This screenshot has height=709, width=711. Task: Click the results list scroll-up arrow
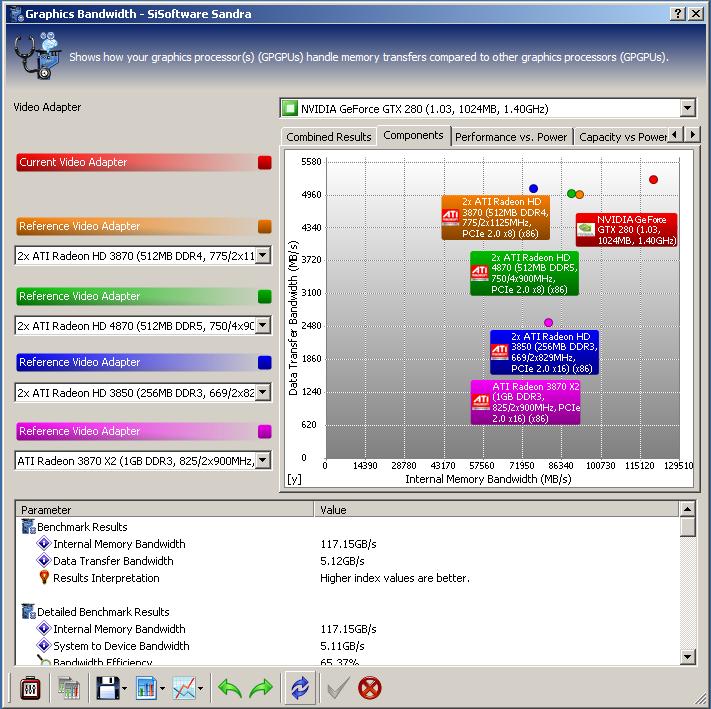[687, 509]
